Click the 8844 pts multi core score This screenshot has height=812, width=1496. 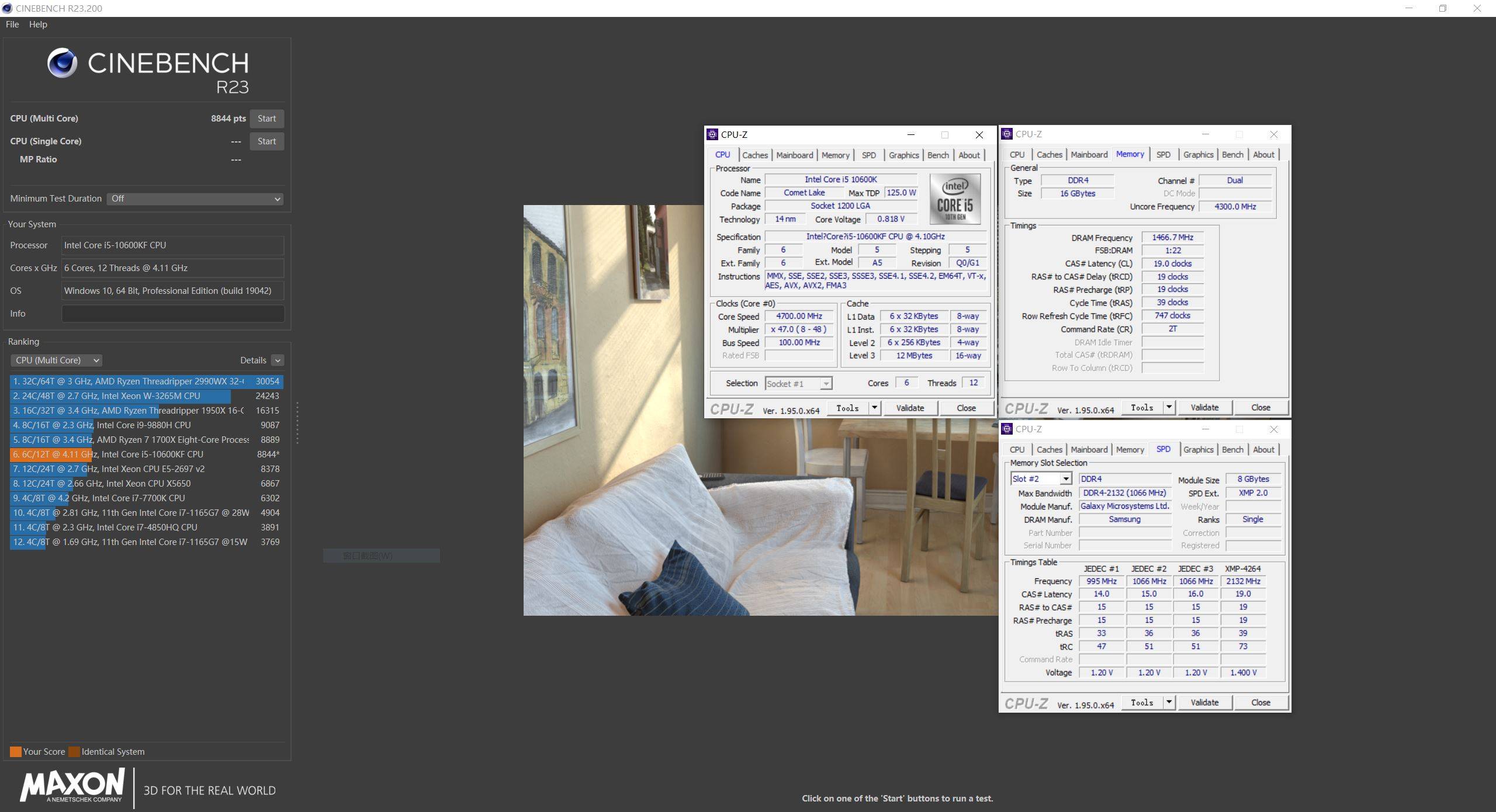click(228, 119)
